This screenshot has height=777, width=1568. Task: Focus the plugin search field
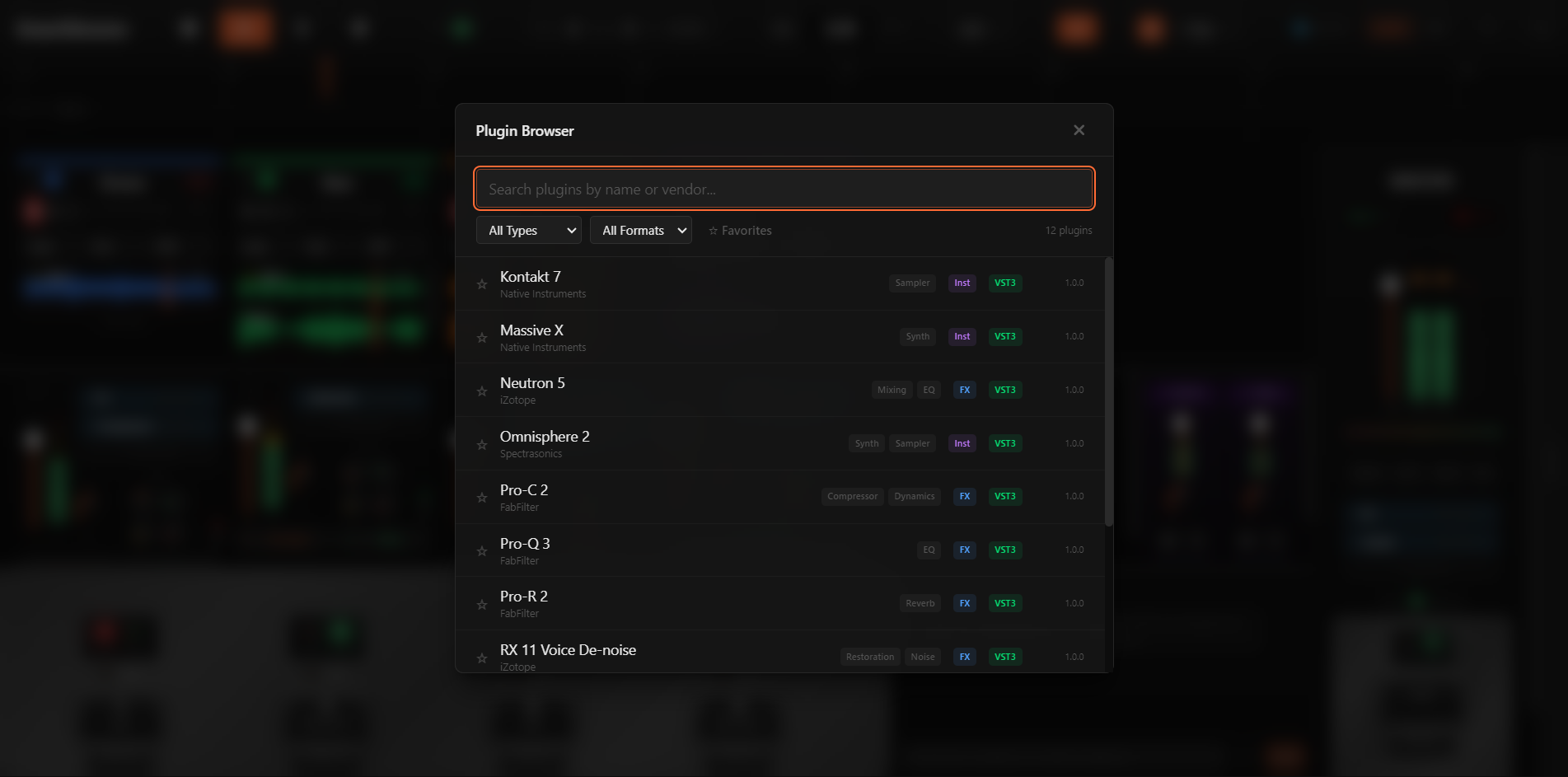point(784,189)
